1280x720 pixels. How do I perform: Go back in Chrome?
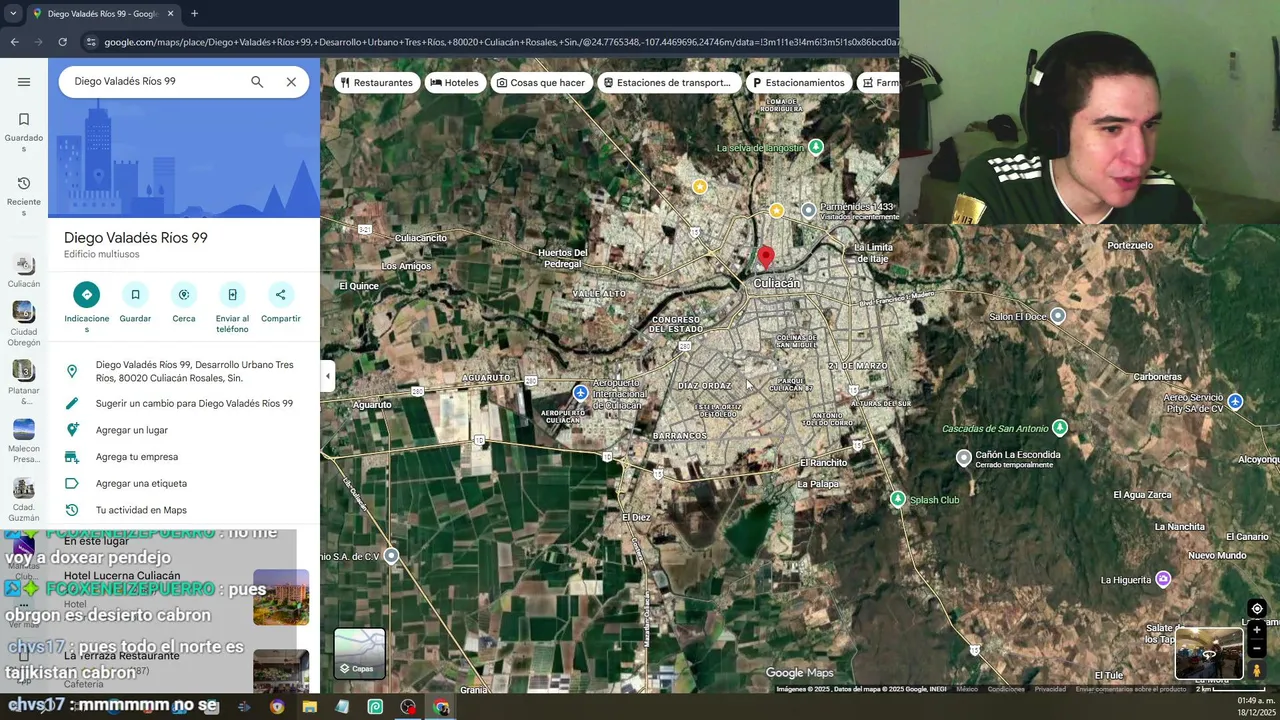[x=14, y=42]
